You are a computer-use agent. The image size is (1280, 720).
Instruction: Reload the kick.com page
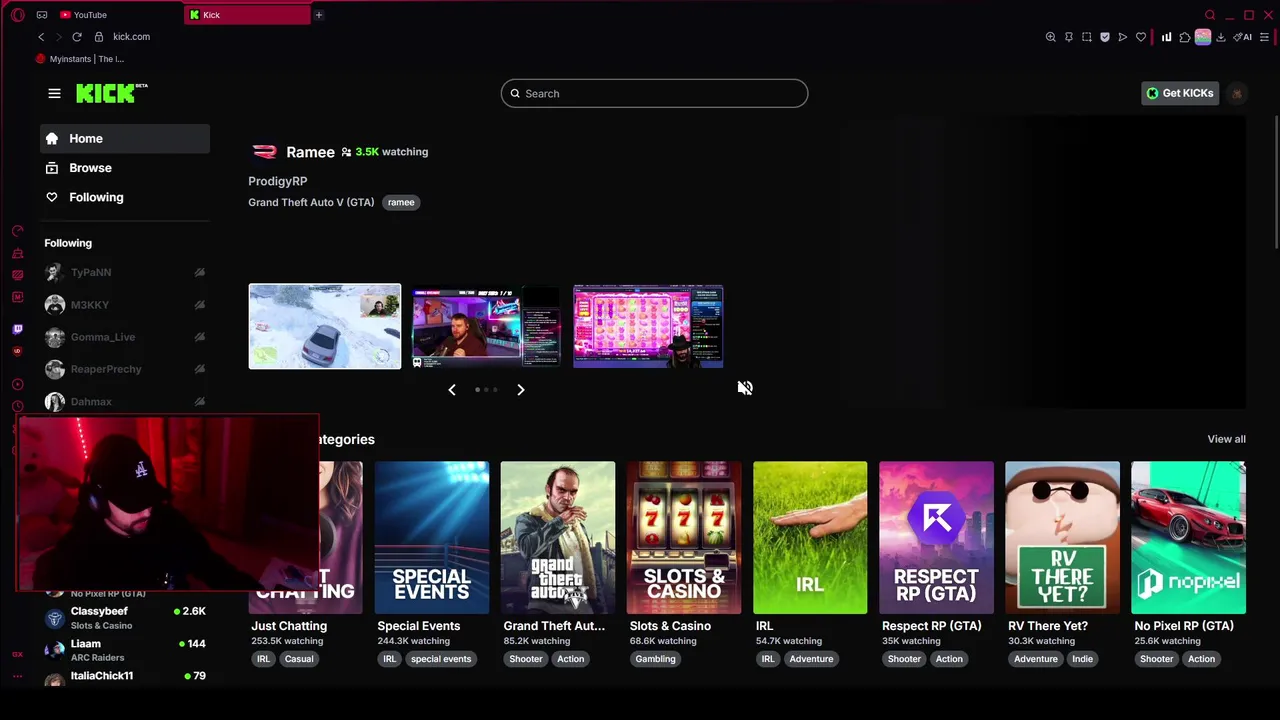coord(76,37)
